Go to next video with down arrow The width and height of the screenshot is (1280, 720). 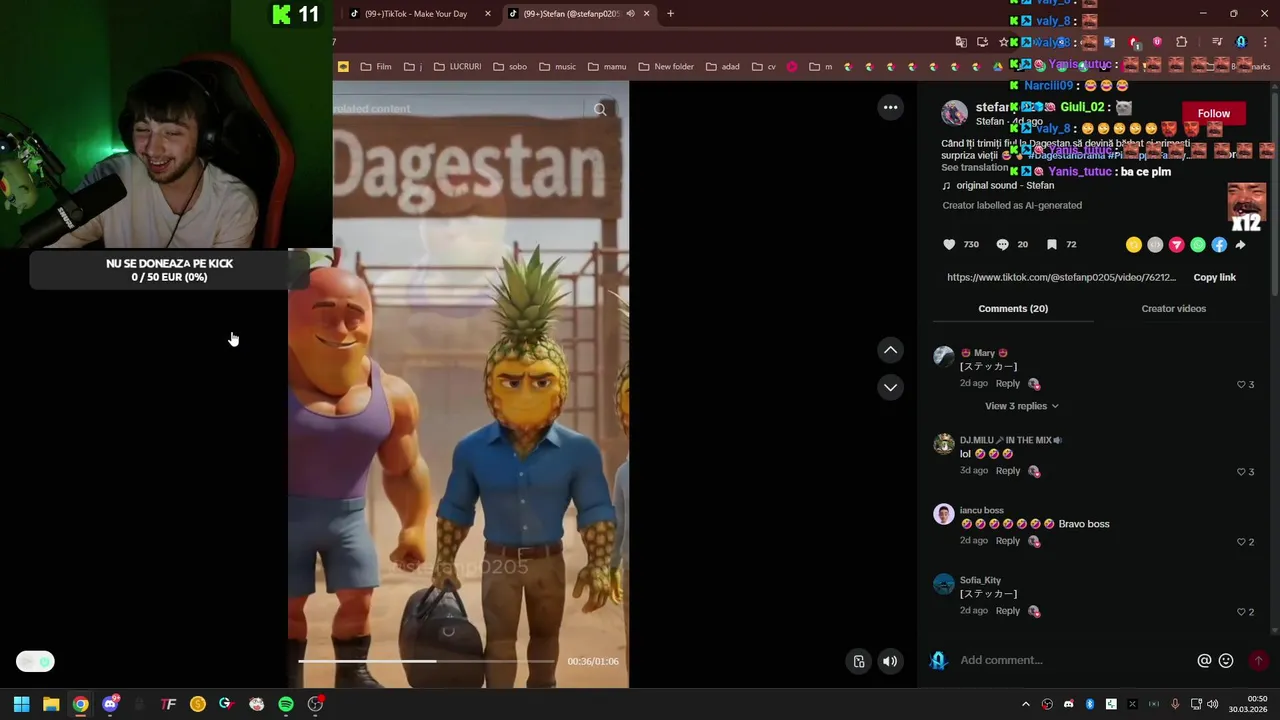[x=890, y=387]
